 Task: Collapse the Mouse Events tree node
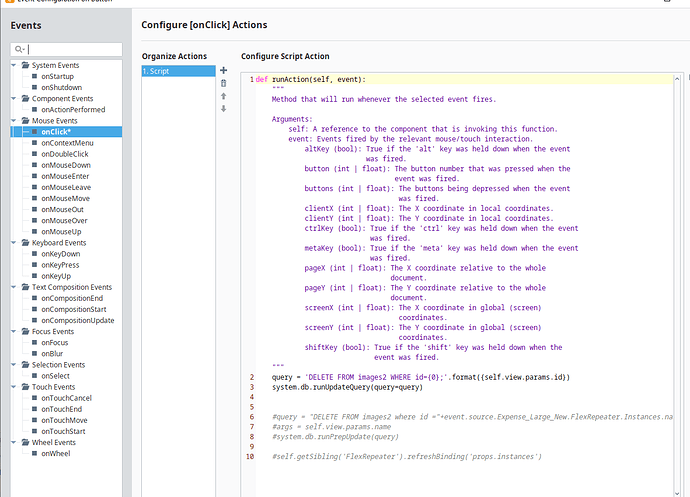click(x=14, y=121)
